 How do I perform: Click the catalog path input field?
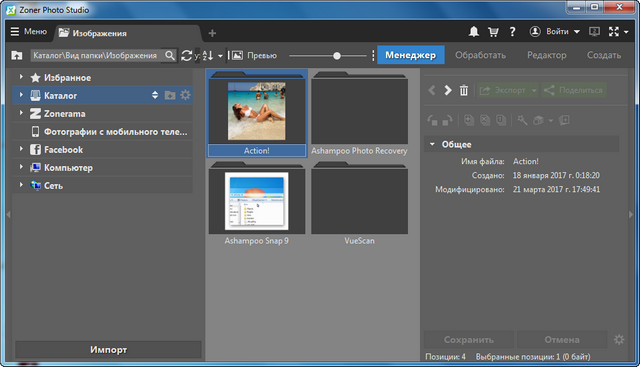pos(97,55)
